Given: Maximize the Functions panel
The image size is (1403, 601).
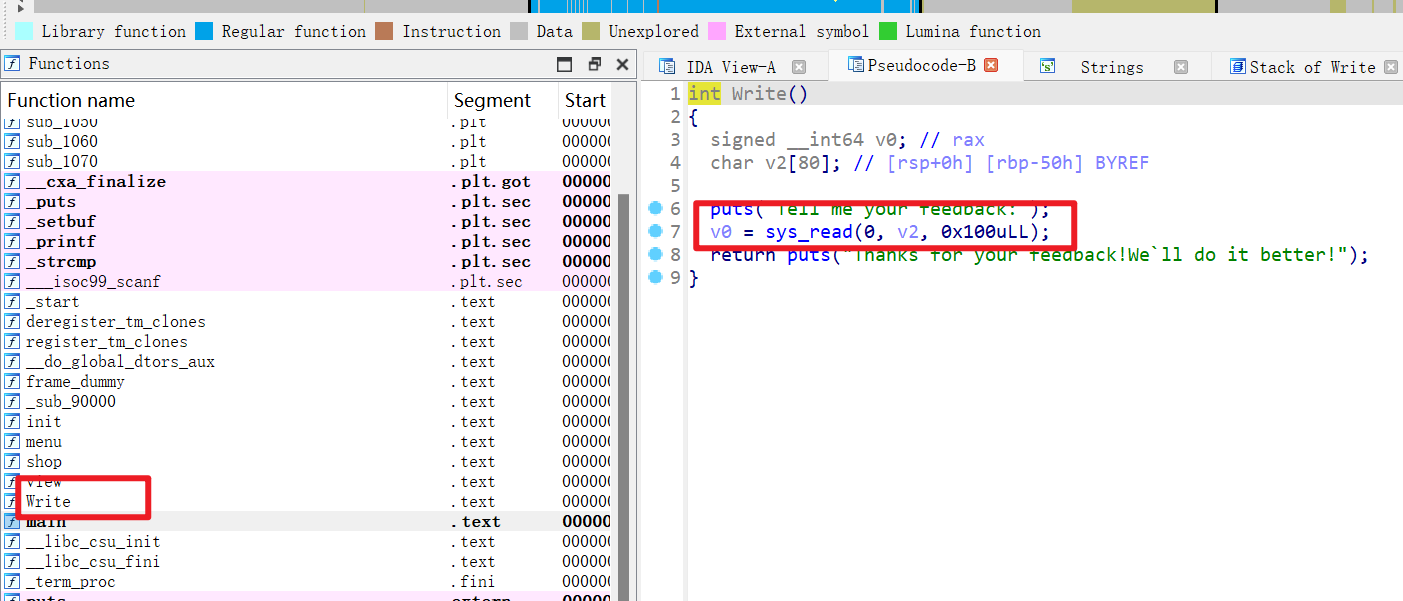Looking at the screenshot, I should 565,64.
